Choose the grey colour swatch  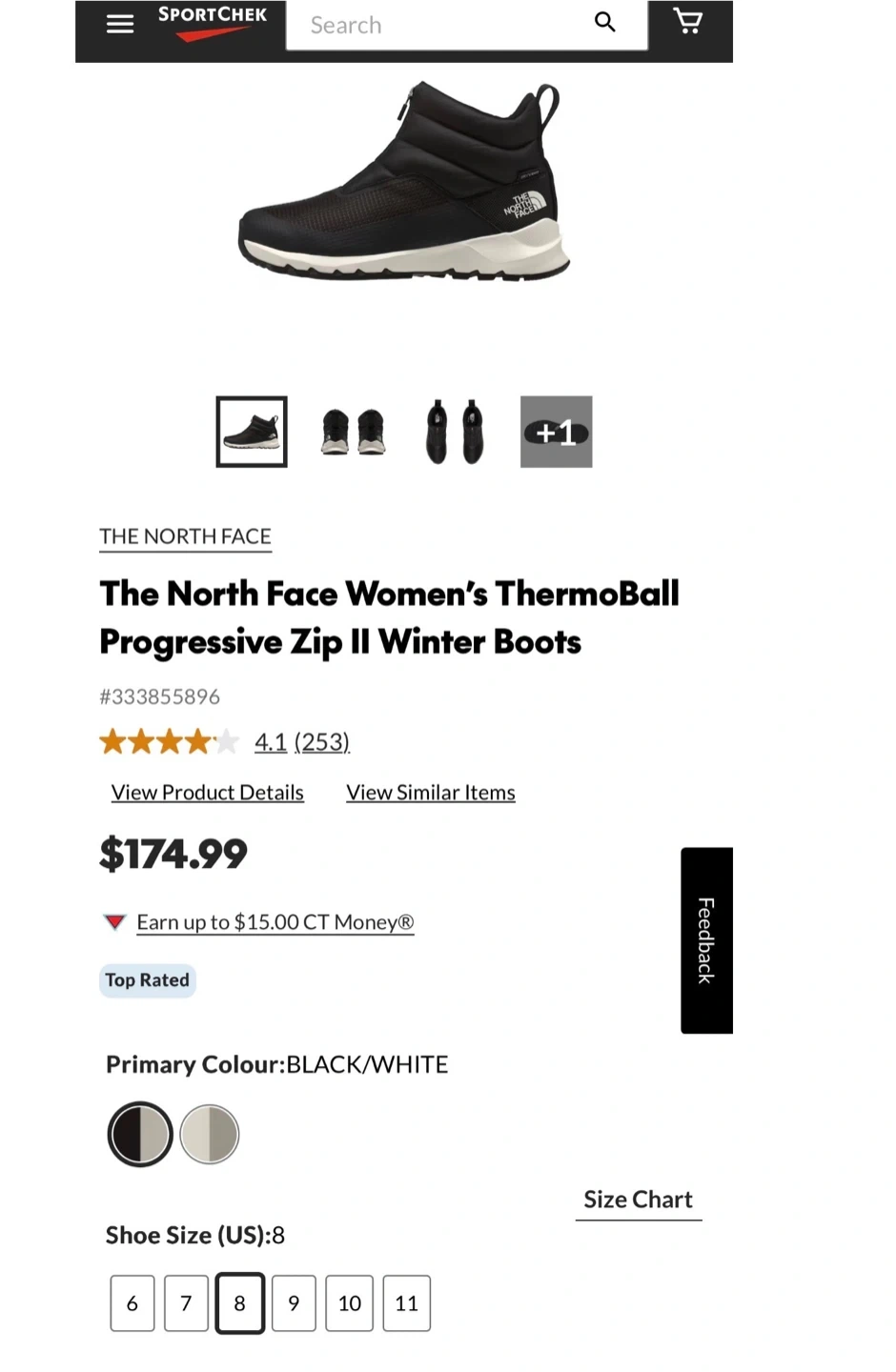point(210,1134)
